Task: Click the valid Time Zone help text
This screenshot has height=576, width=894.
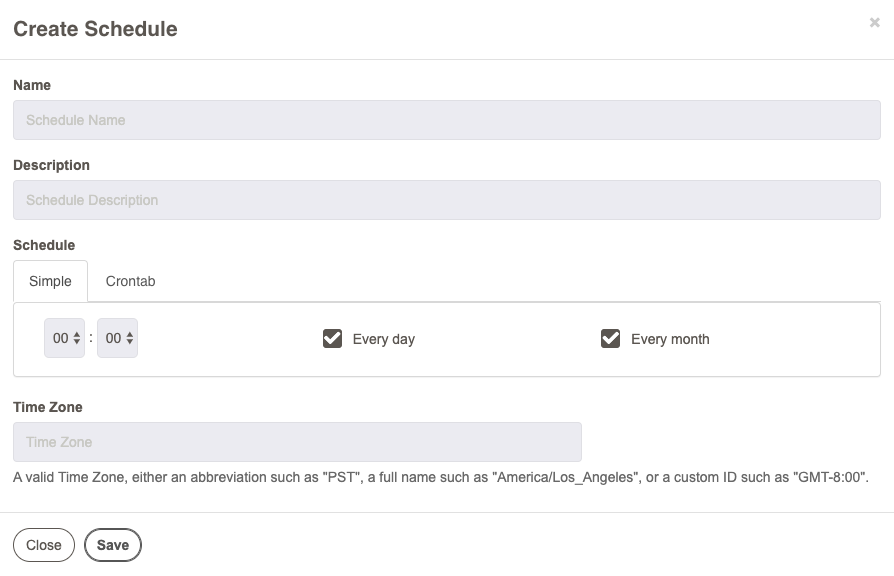Action: pyautogui.click(x=441, y=477)
